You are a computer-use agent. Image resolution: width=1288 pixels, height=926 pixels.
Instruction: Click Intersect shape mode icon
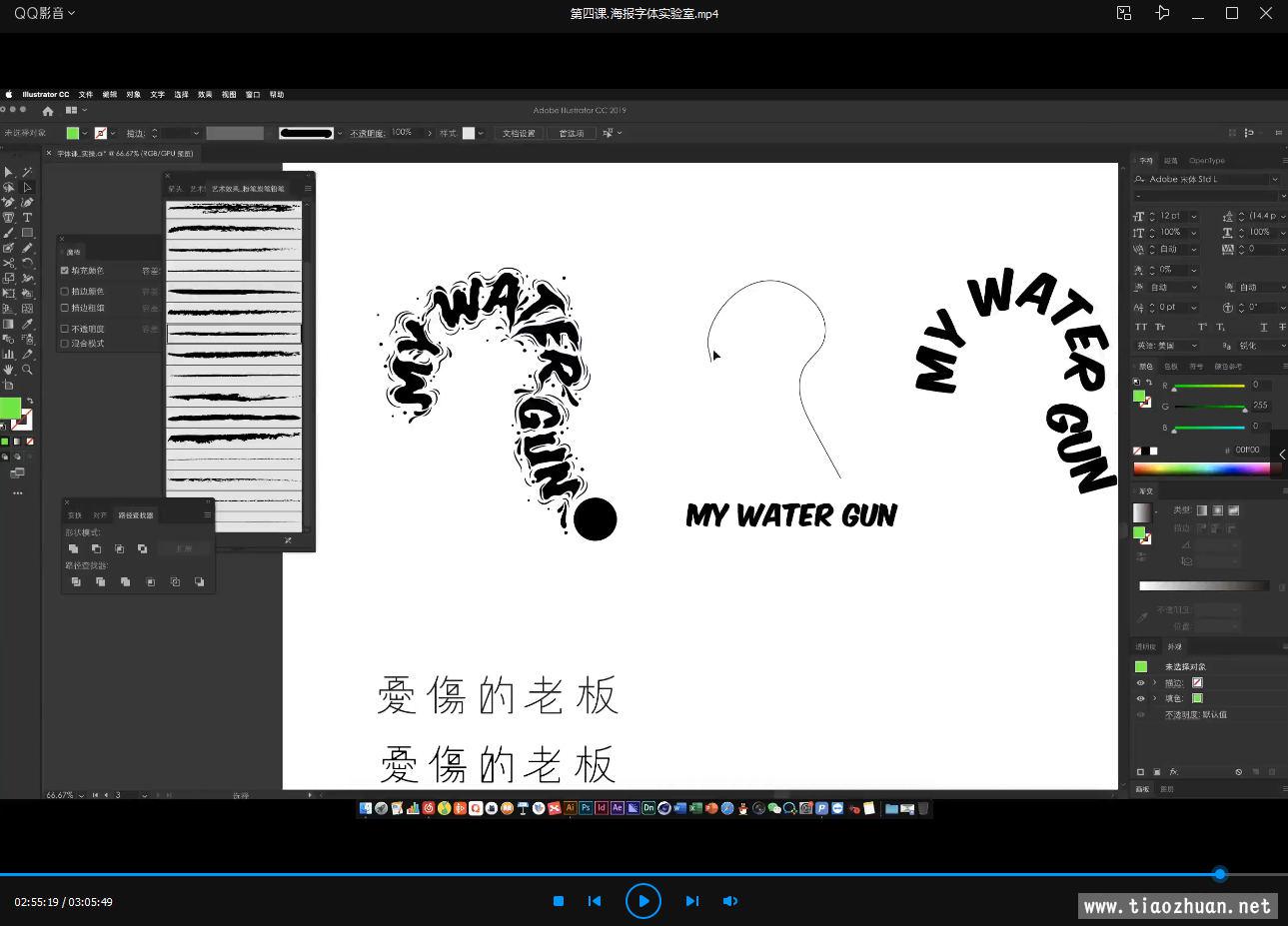[x=120, y=548]
